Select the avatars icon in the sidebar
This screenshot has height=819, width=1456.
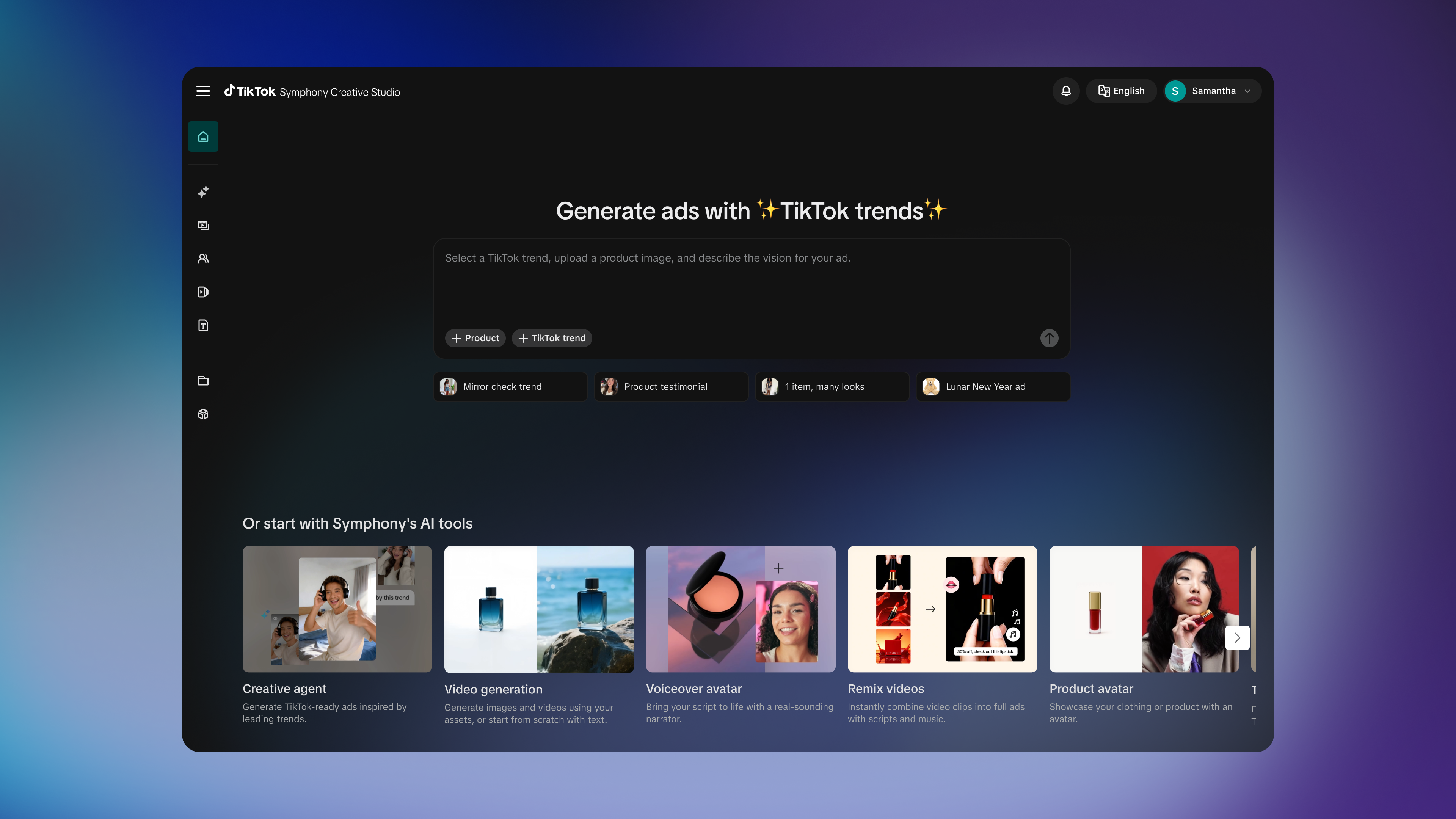click(203, 258)
